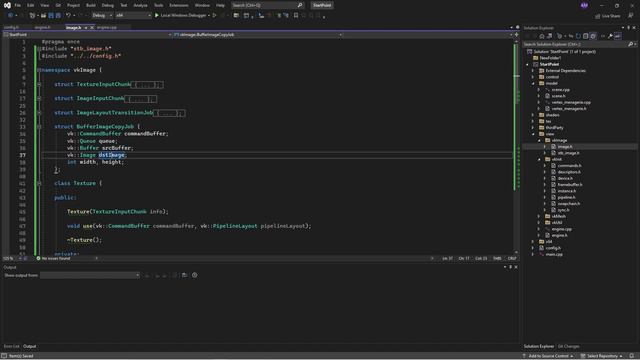
Task: Toggle Show All Files in Solution Explorer
Action: [593, 36]
